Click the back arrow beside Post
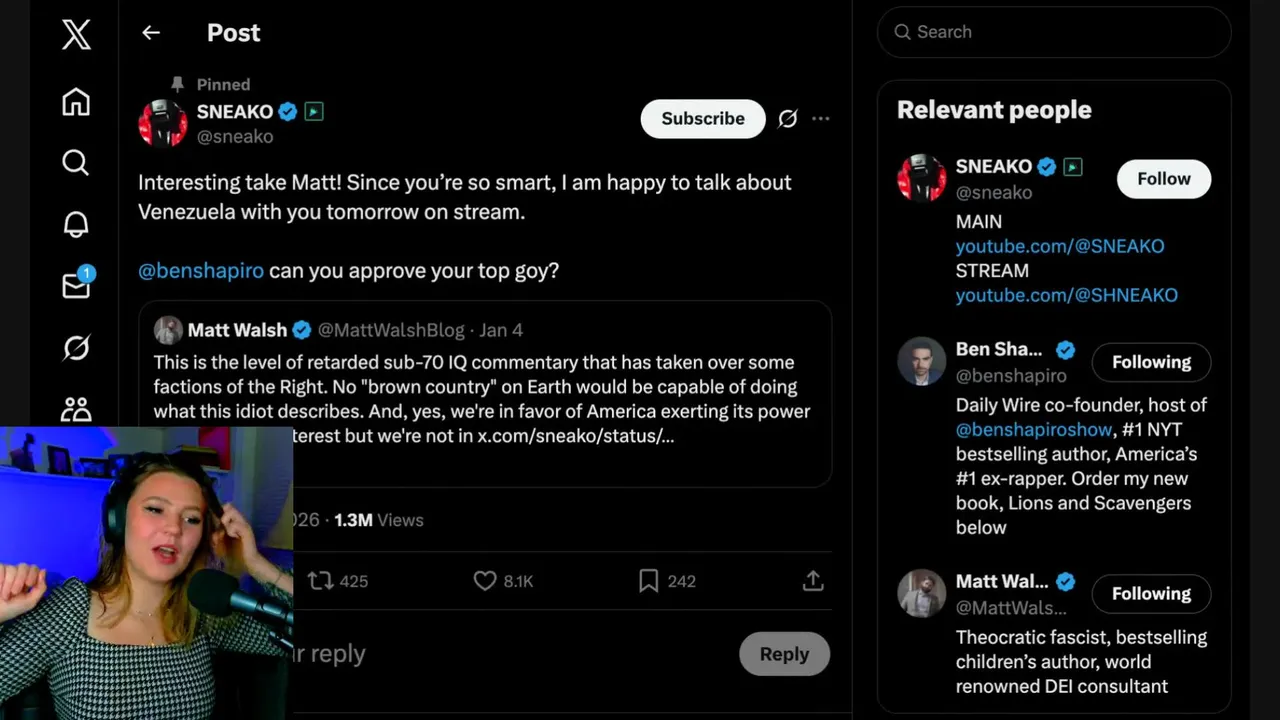This screenshot has height=720, width=1280. coord(151,33)
